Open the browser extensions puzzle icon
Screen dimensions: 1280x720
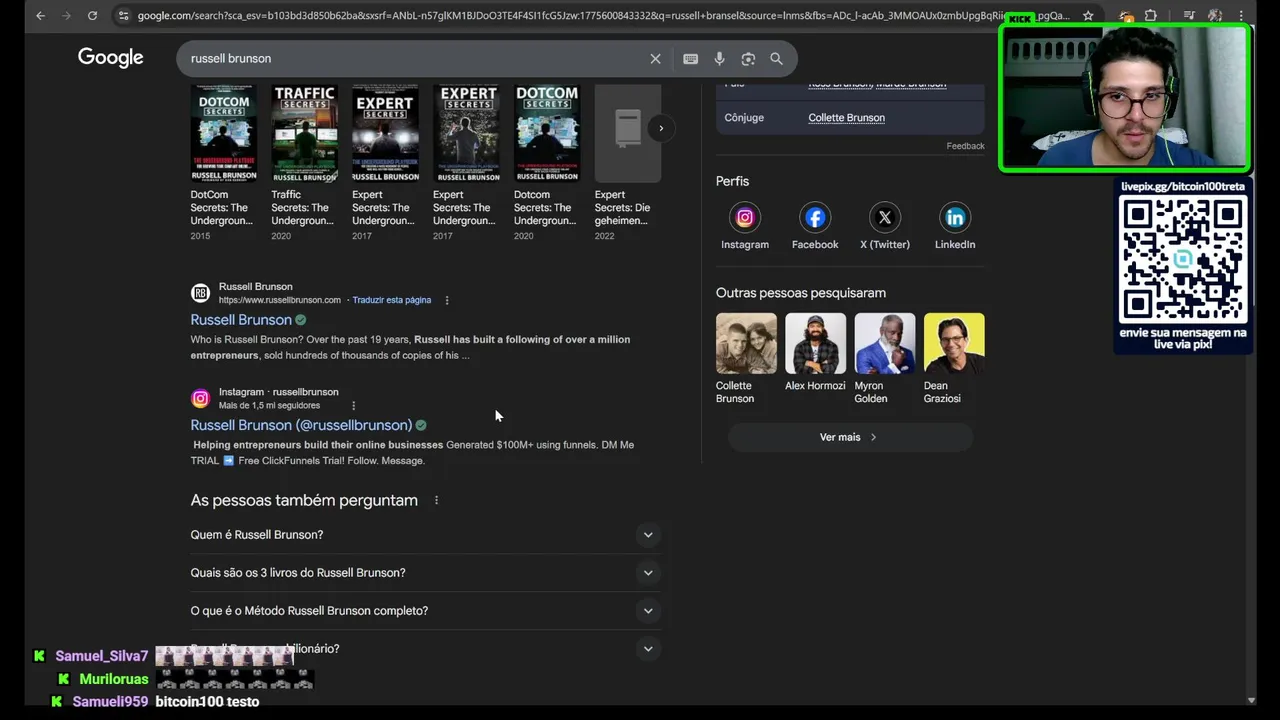click(x=1151, y=16)
